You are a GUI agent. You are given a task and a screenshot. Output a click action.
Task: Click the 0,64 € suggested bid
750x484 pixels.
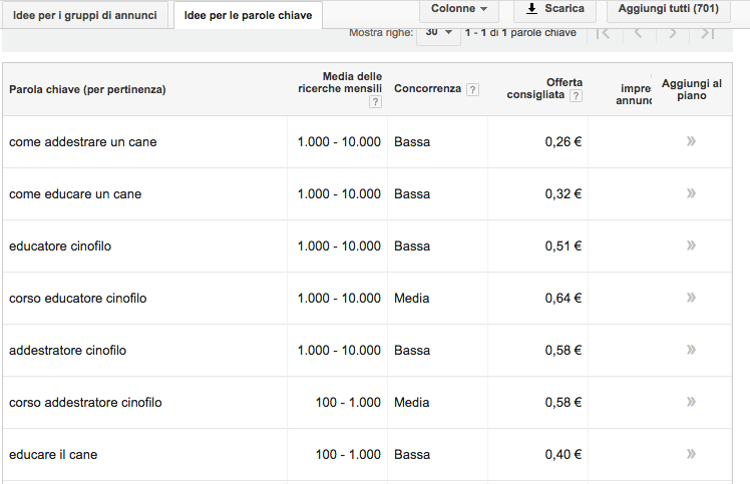pyautogui.click(x=563, y=298)
